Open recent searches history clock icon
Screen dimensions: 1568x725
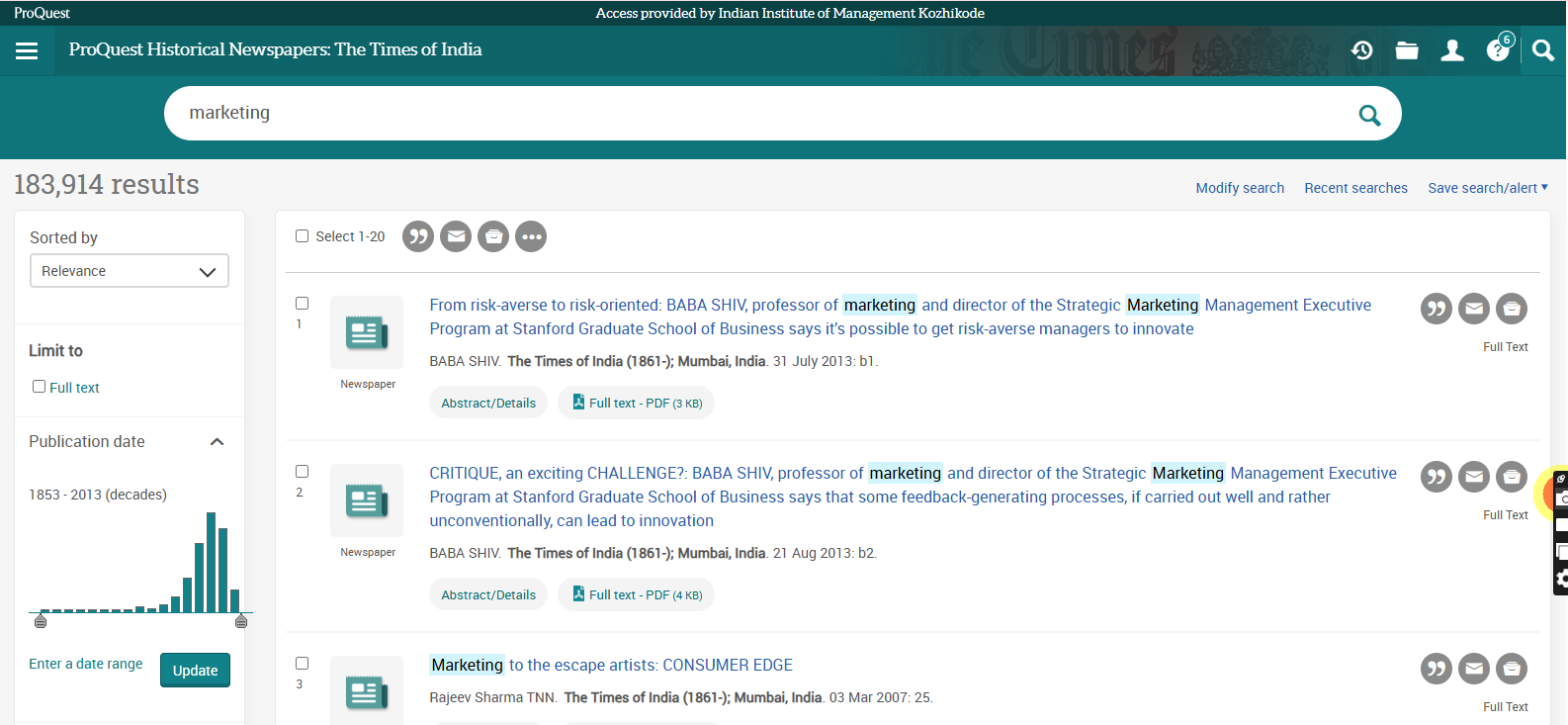pyautogui.click(x=1361, y=50)
